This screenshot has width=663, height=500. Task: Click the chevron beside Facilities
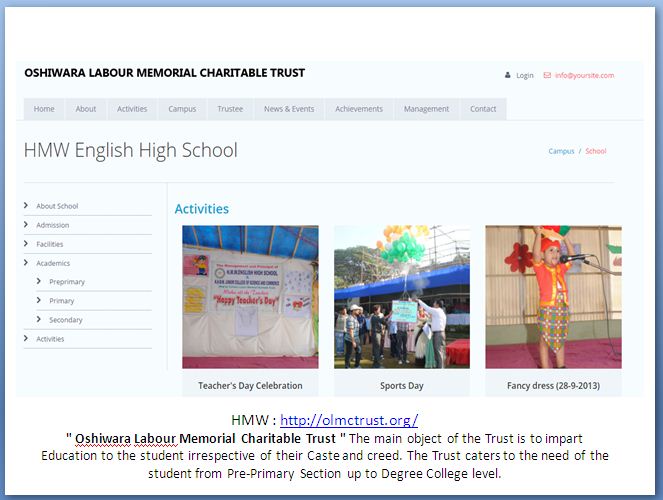pyautogui.click(x=26, y=243)
